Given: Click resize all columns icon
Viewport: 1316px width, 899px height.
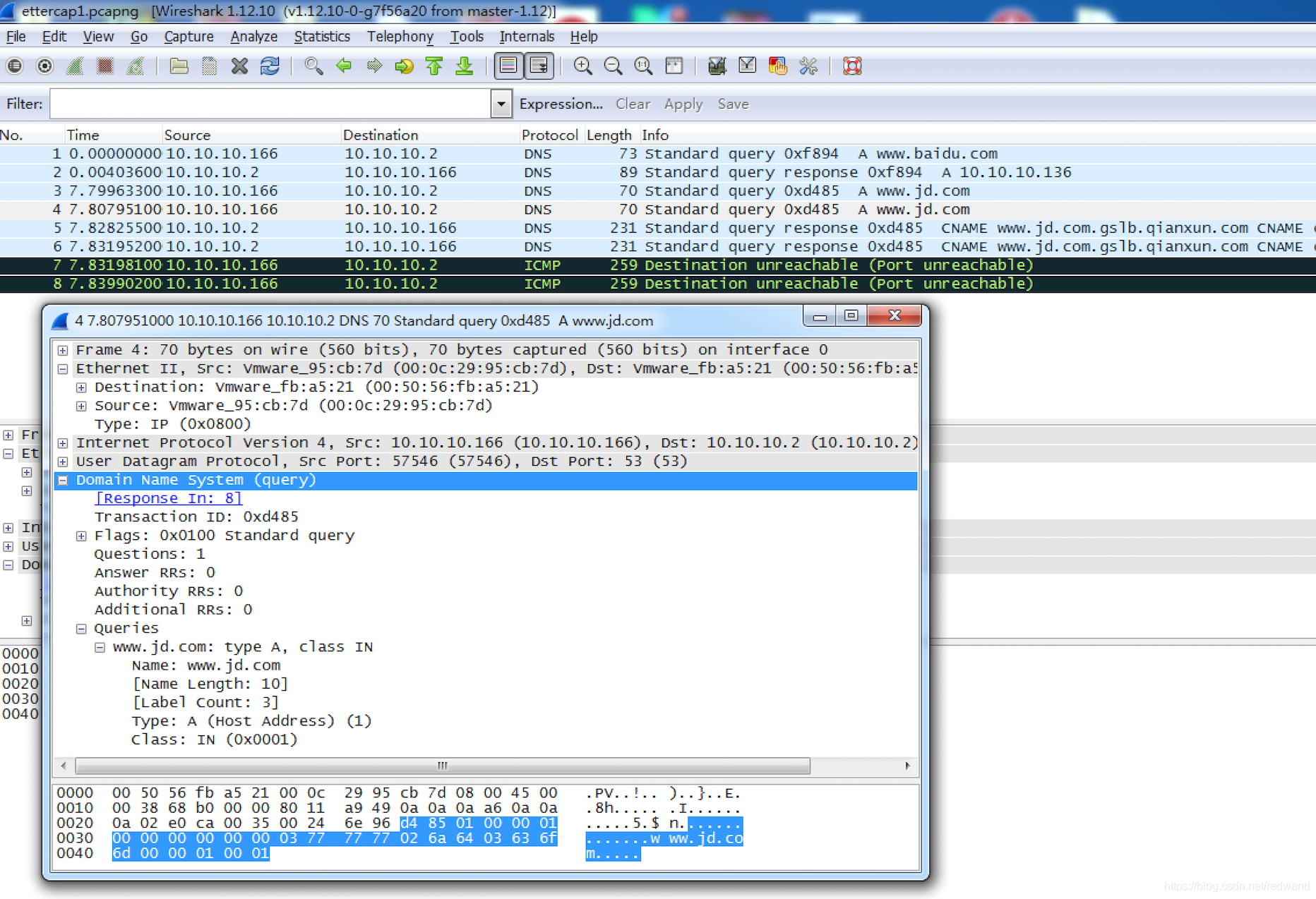Looking at the screenshot, I should point(674,66).
